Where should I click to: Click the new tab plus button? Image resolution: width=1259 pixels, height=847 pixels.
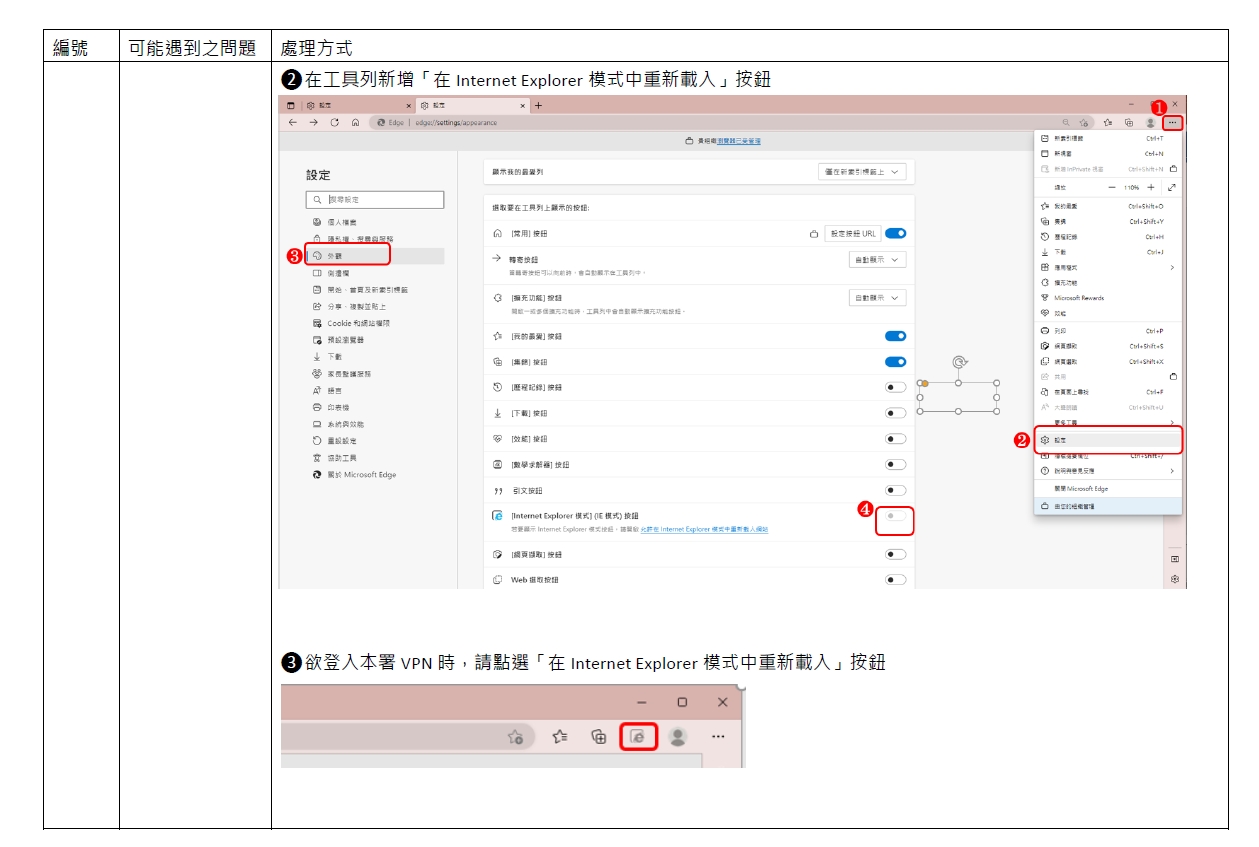pyautogui.click(x=538, y=105)
